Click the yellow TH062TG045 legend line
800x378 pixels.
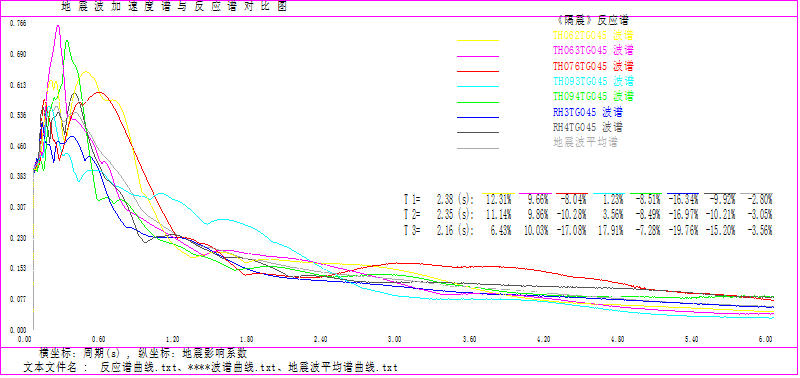[478, 40]
